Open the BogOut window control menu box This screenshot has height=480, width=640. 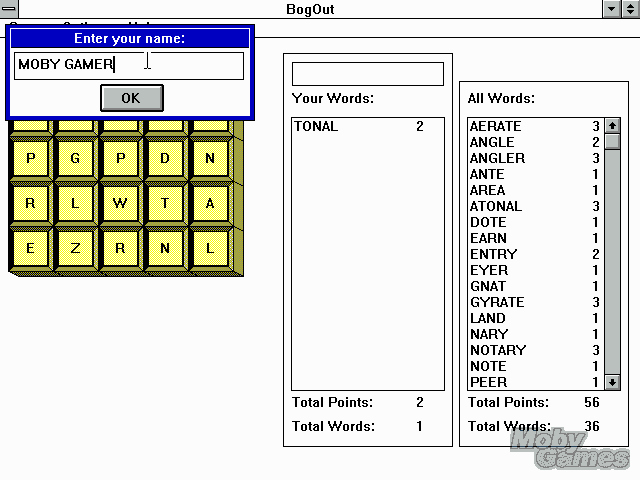pyautogui.click(x=8, y=9)
